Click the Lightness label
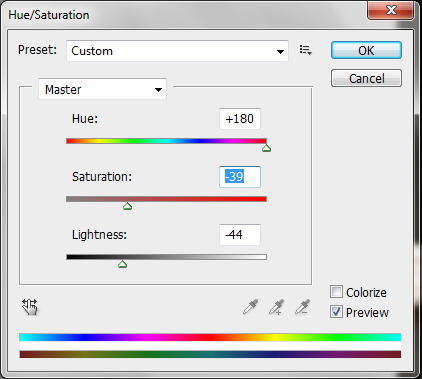The height and width of the screenshot is (379, 422). click(x=99, y=235)
